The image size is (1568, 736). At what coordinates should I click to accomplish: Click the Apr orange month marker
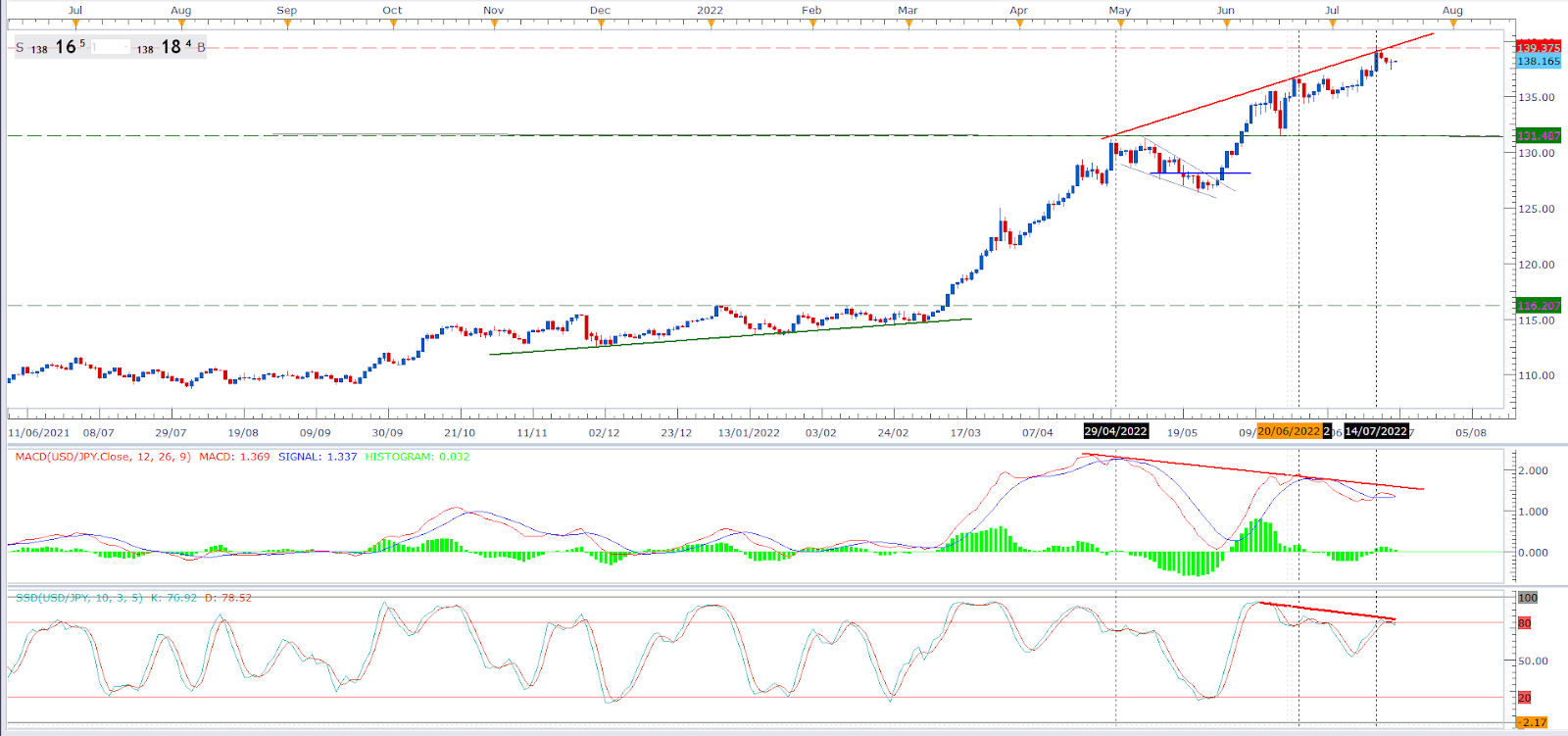click(x=1019, y=24)
